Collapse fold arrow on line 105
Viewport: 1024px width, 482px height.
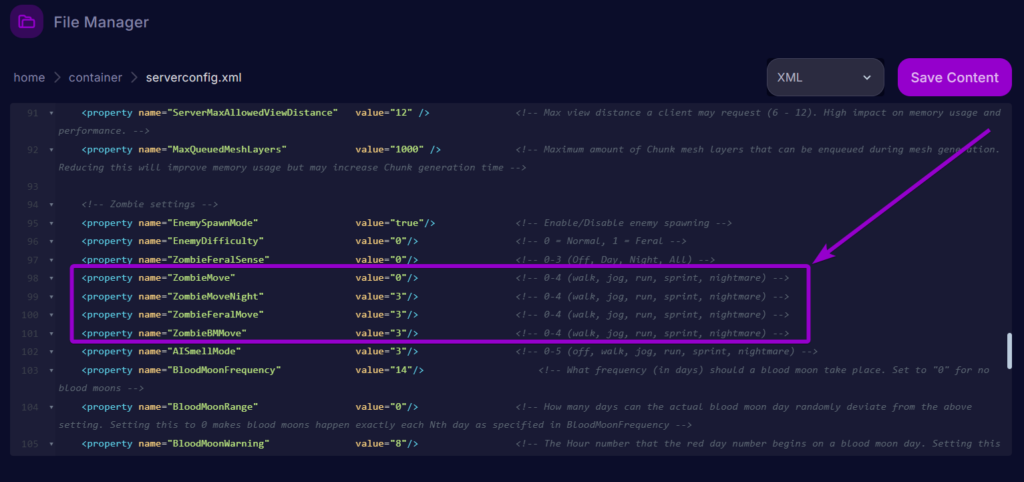point(51,443)
